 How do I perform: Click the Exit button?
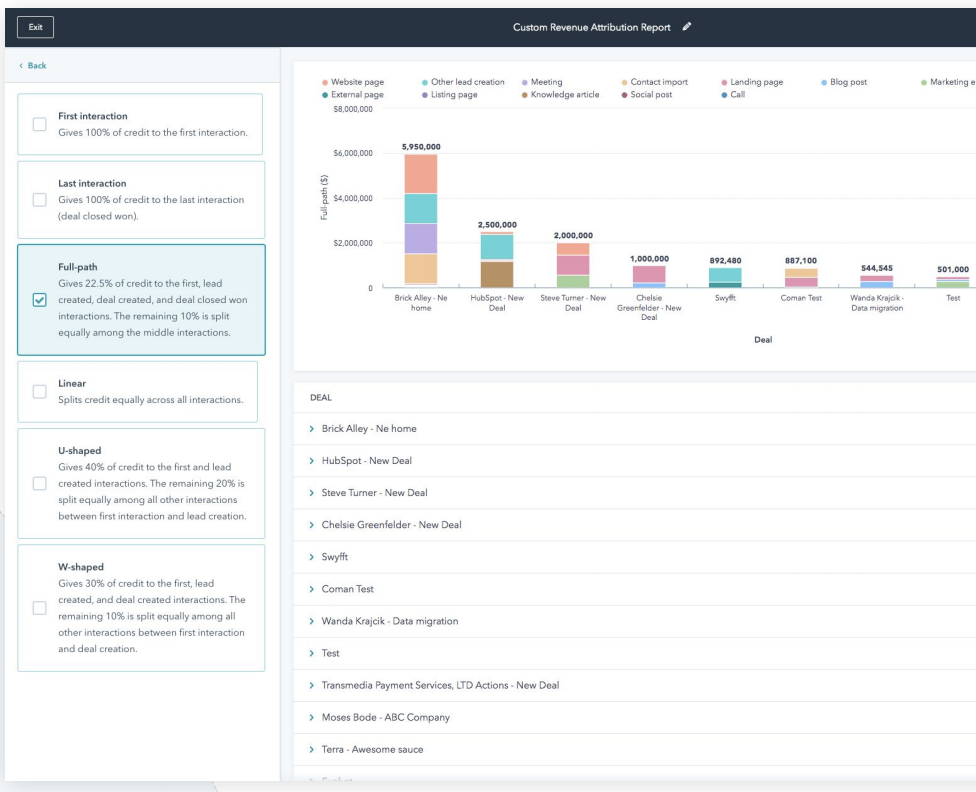click(35, 27)
